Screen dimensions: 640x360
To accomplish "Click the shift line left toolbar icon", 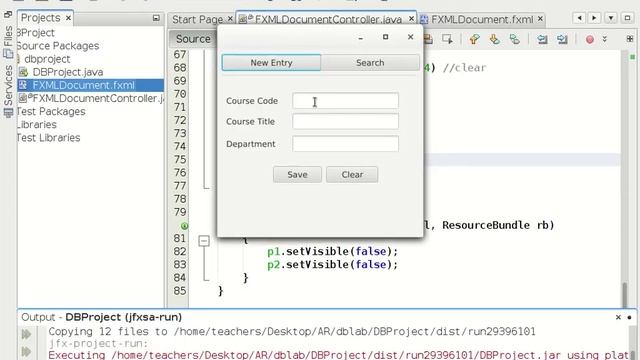I will (542, 39).
